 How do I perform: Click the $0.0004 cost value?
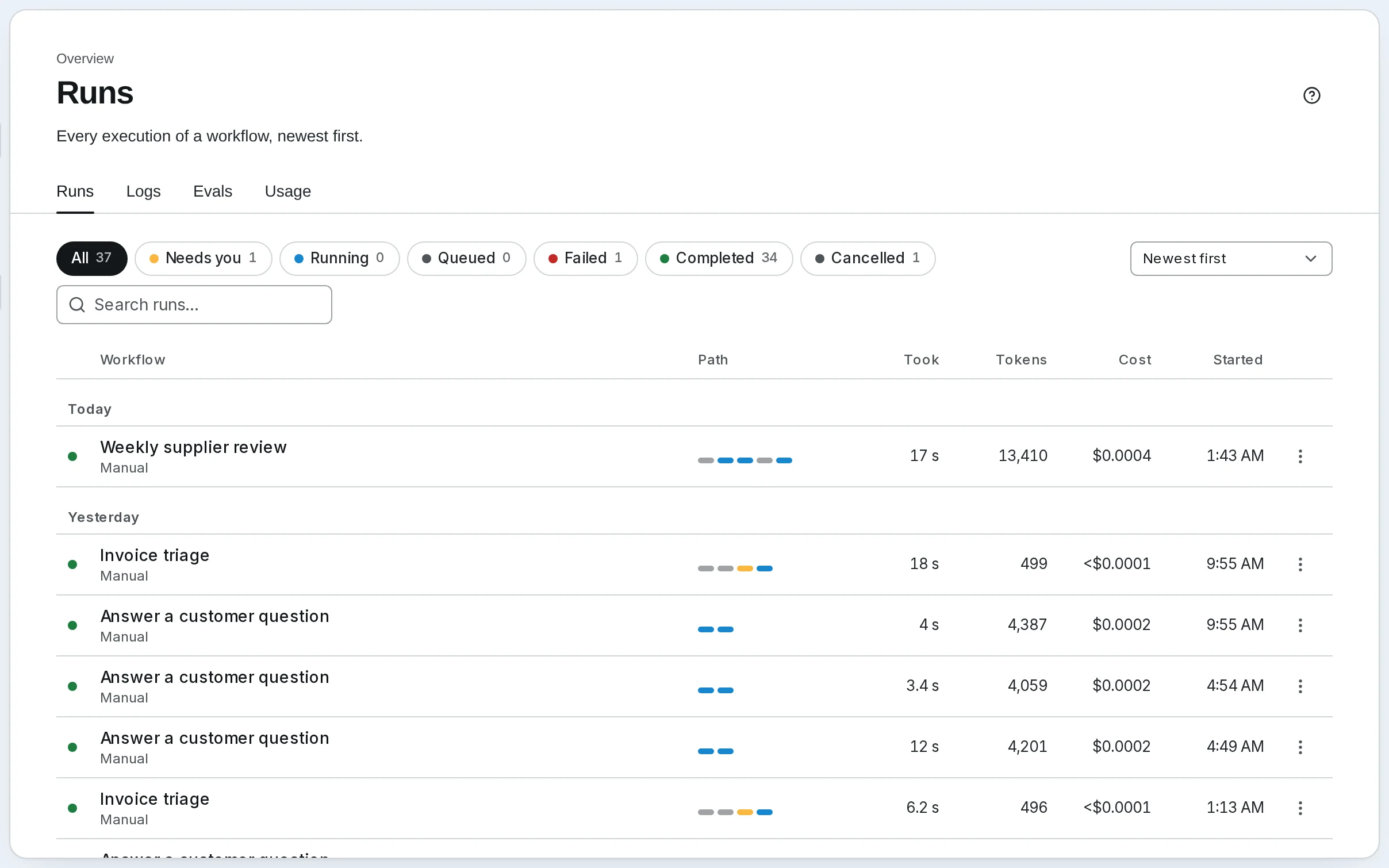point(1122,456)
